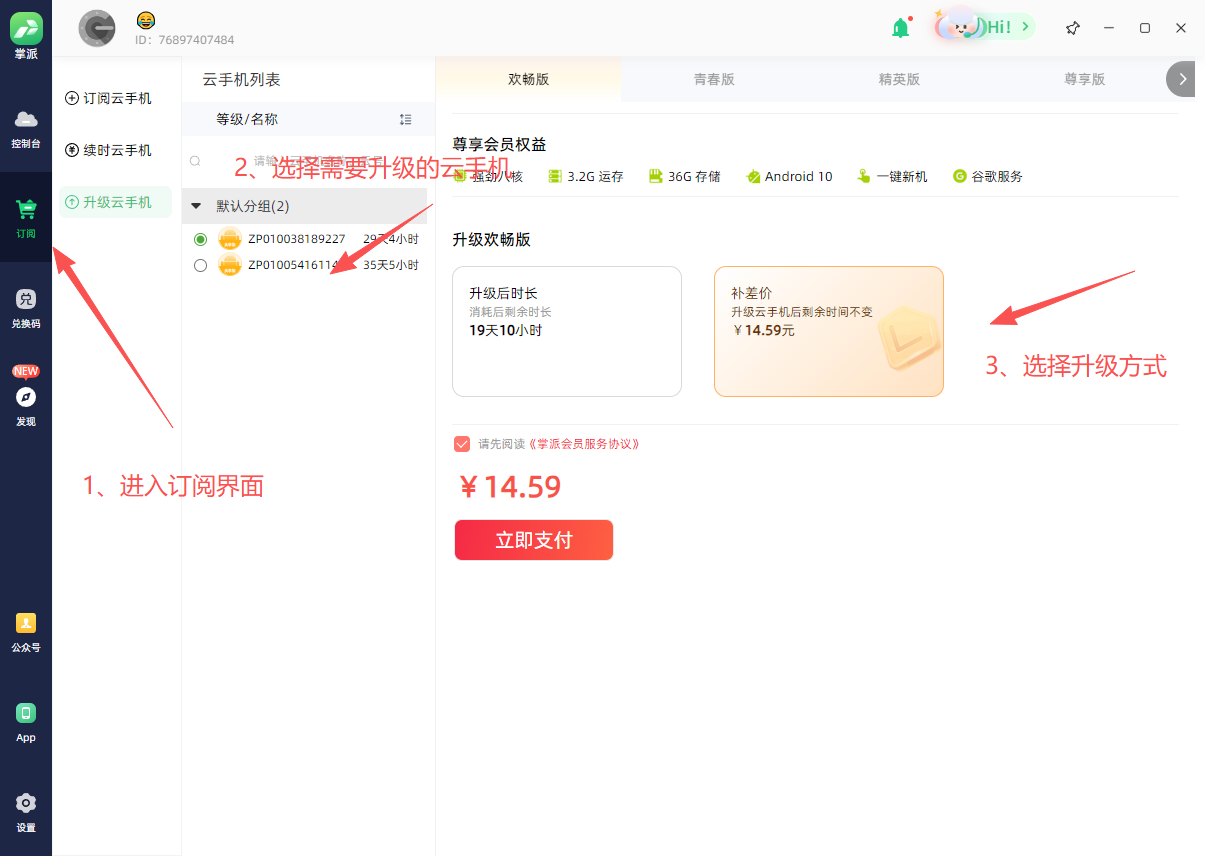Viewport: 1205px width, 856px height.
Task: Switch to the 欢畅版 tab
Action: (528, 80)
